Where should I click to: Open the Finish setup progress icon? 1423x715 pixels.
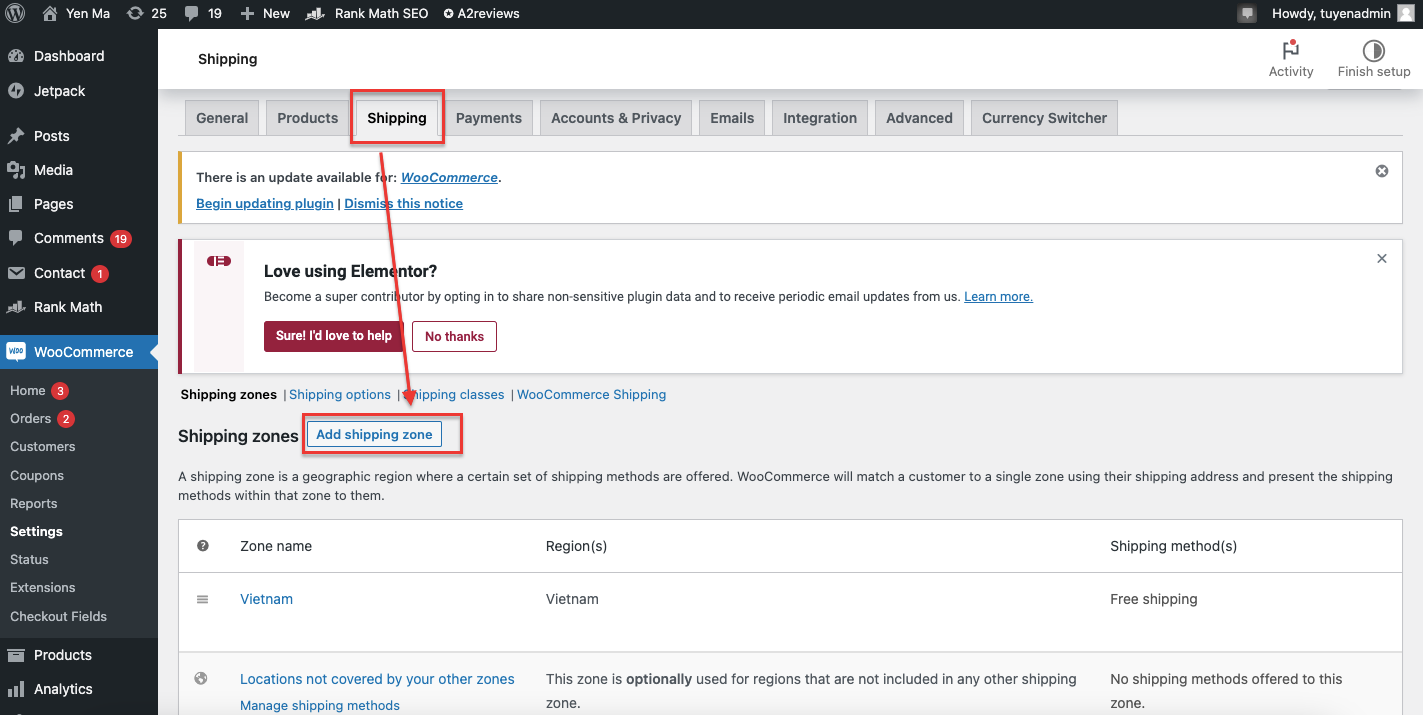coord(1373,52)
